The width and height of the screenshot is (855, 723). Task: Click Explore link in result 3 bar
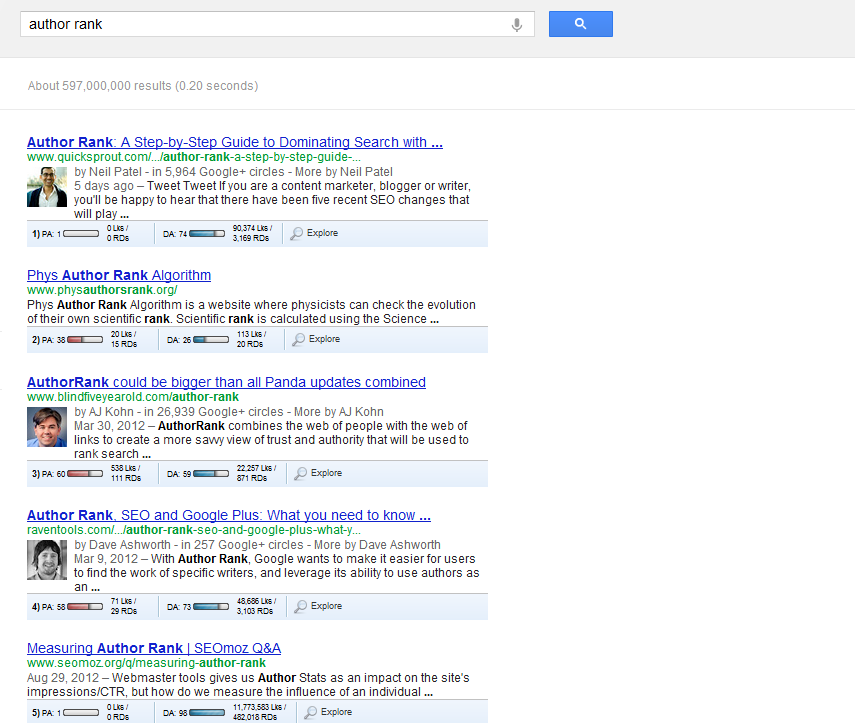pos(327,473)
